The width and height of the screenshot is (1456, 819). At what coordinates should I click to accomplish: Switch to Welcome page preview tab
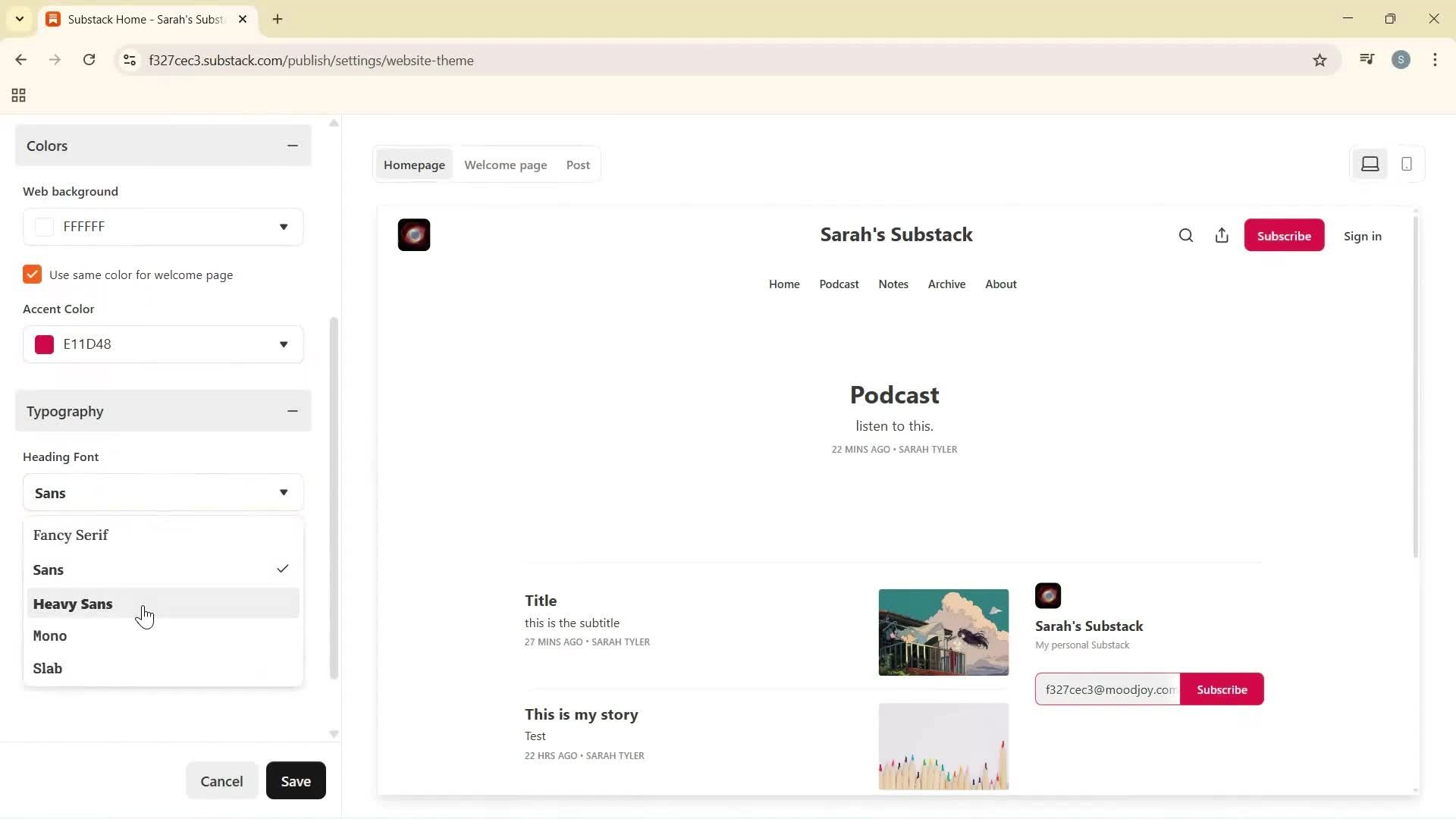pos(505,165)
